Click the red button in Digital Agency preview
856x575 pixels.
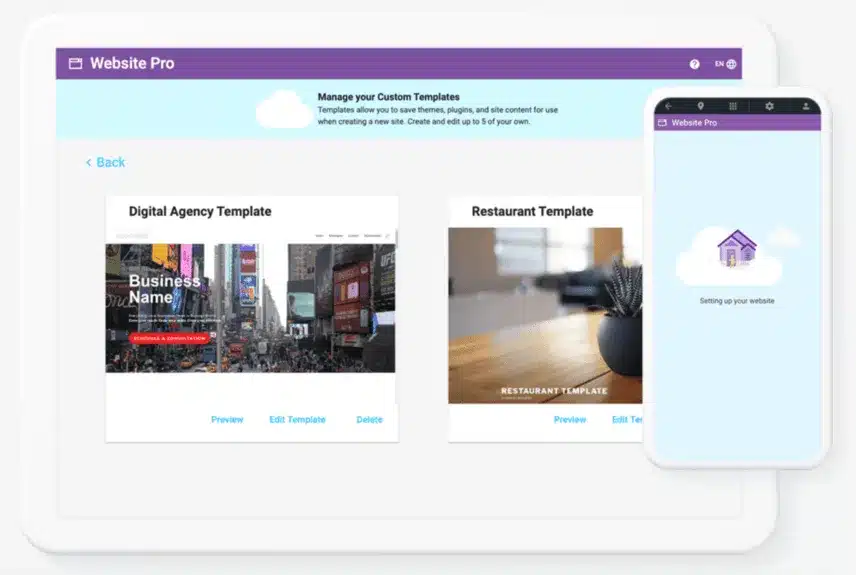pos(171,338)
